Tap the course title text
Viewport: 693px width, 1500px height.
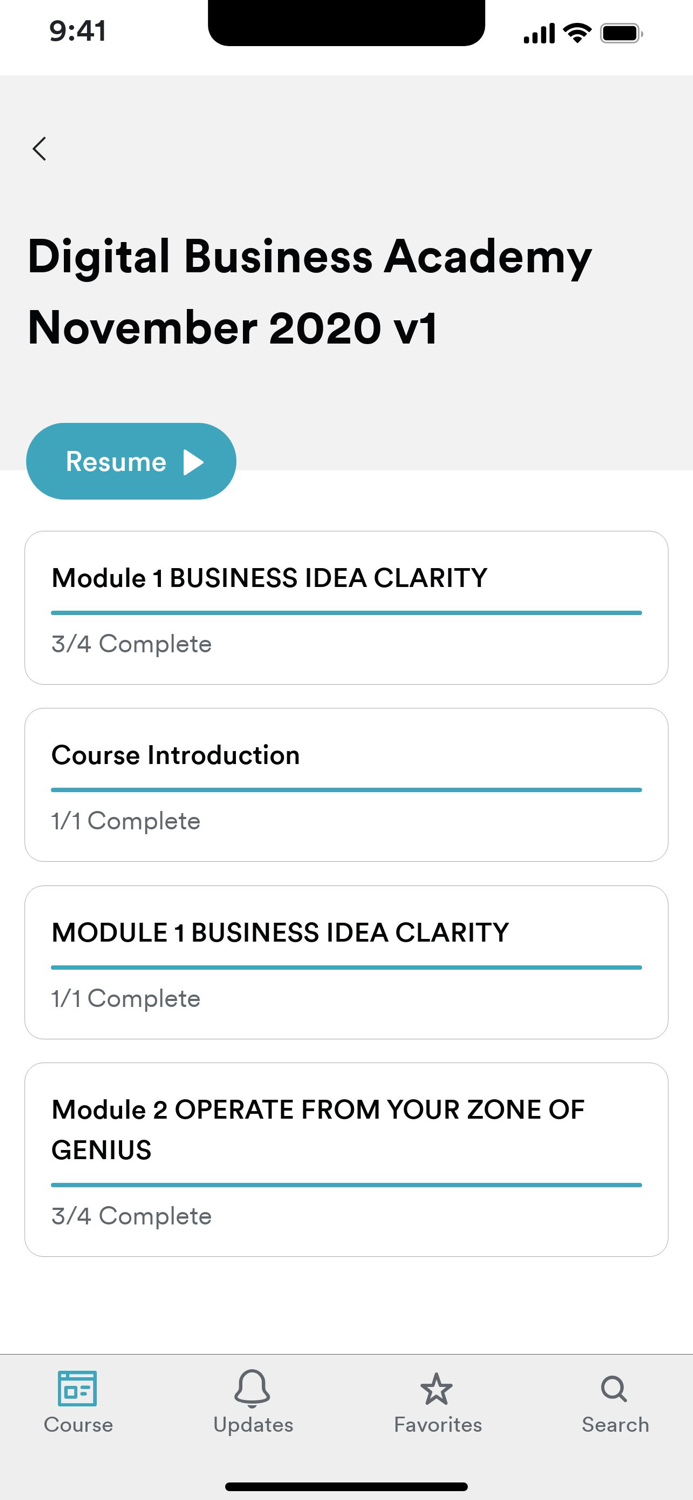click(309, 291)
